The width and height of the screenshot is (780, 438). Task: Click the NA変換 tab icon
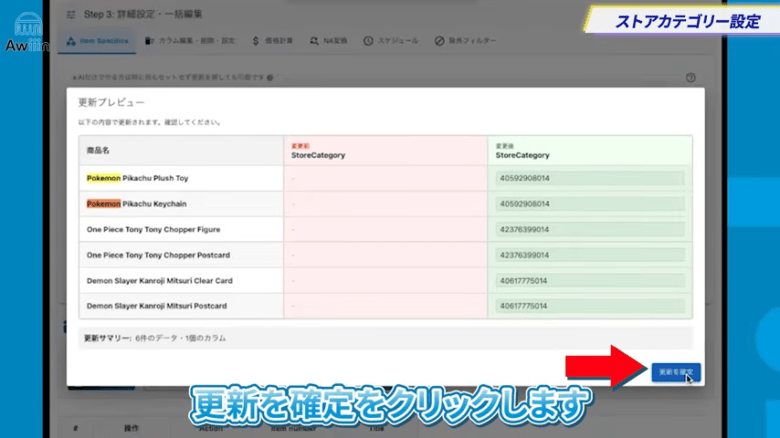(314, 41)
